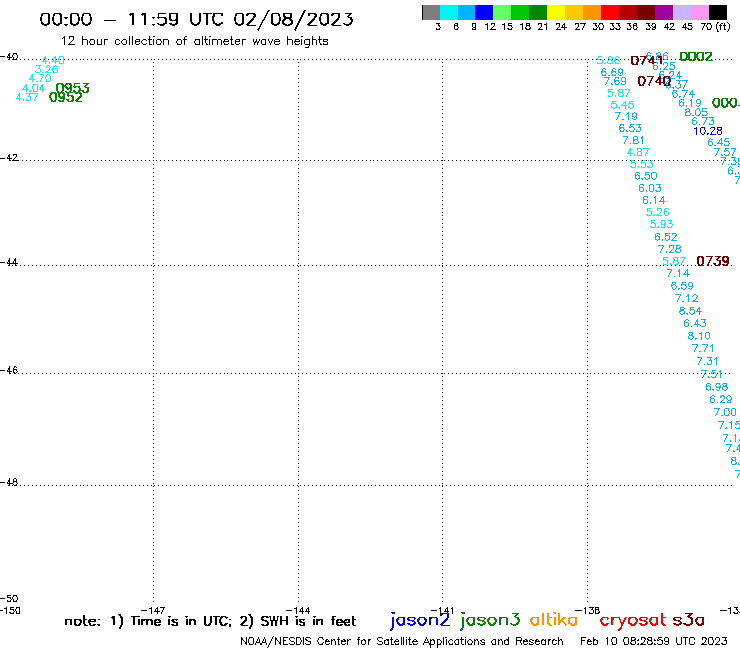The width and height of the screenshot is (740, 650).
Task: Click the s3a satellite label
Action: 689,620
